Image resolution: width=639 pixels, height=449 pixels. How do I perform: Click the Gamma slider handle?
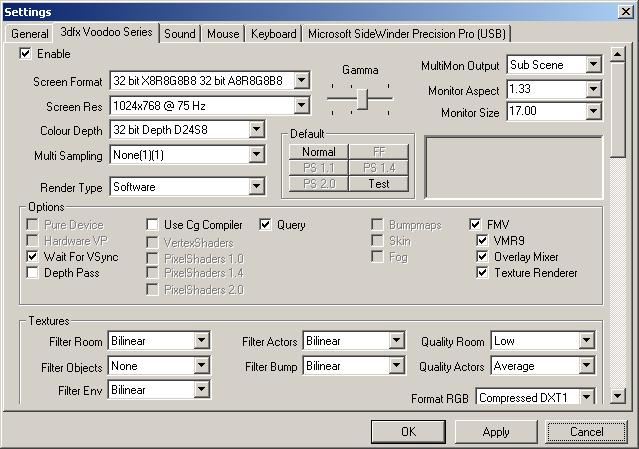[x=362, y=99]
